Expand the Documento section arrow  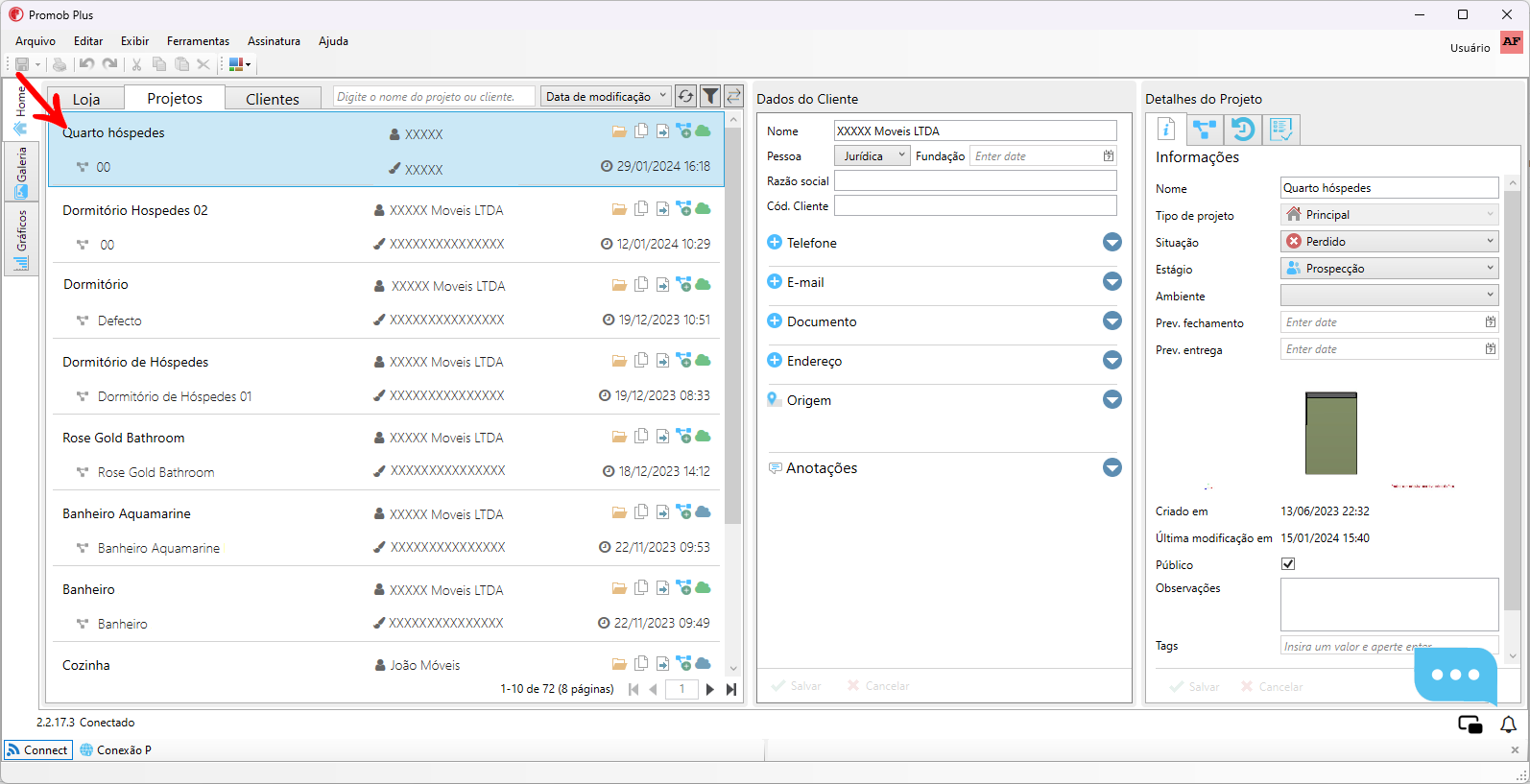pos(1112,321)
